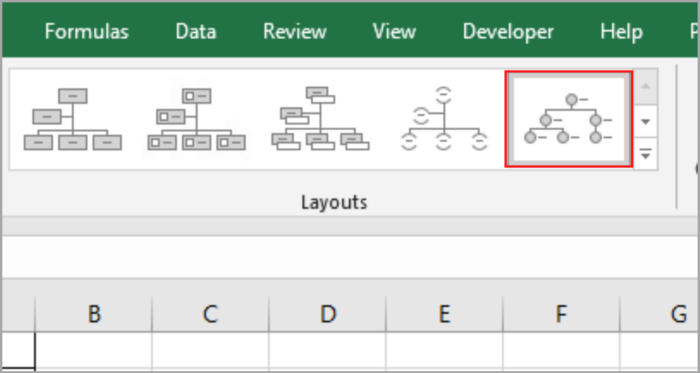The height and width of the screenshot is (373, 700).
Task: Expand the full Layouts gallery
Action: [646, 154]
